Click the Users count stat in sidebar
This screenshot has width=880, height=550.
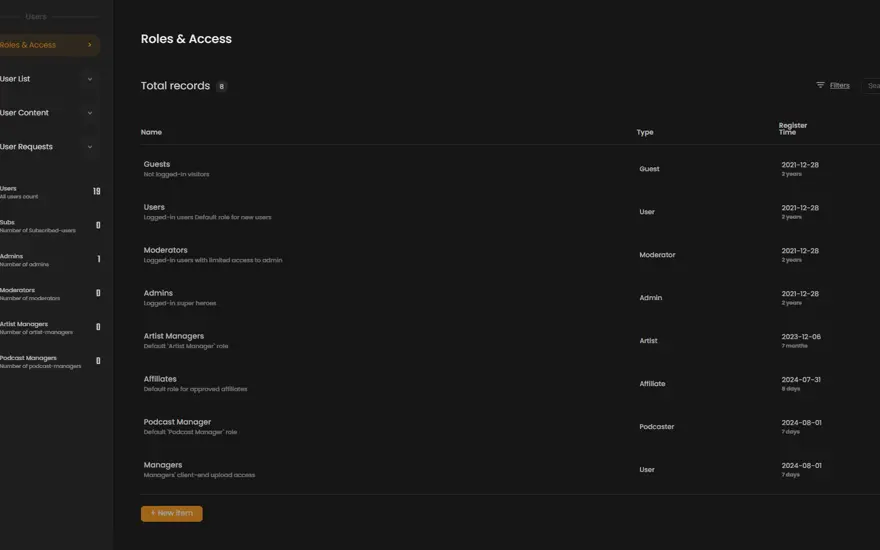click(x=51, y=192)
